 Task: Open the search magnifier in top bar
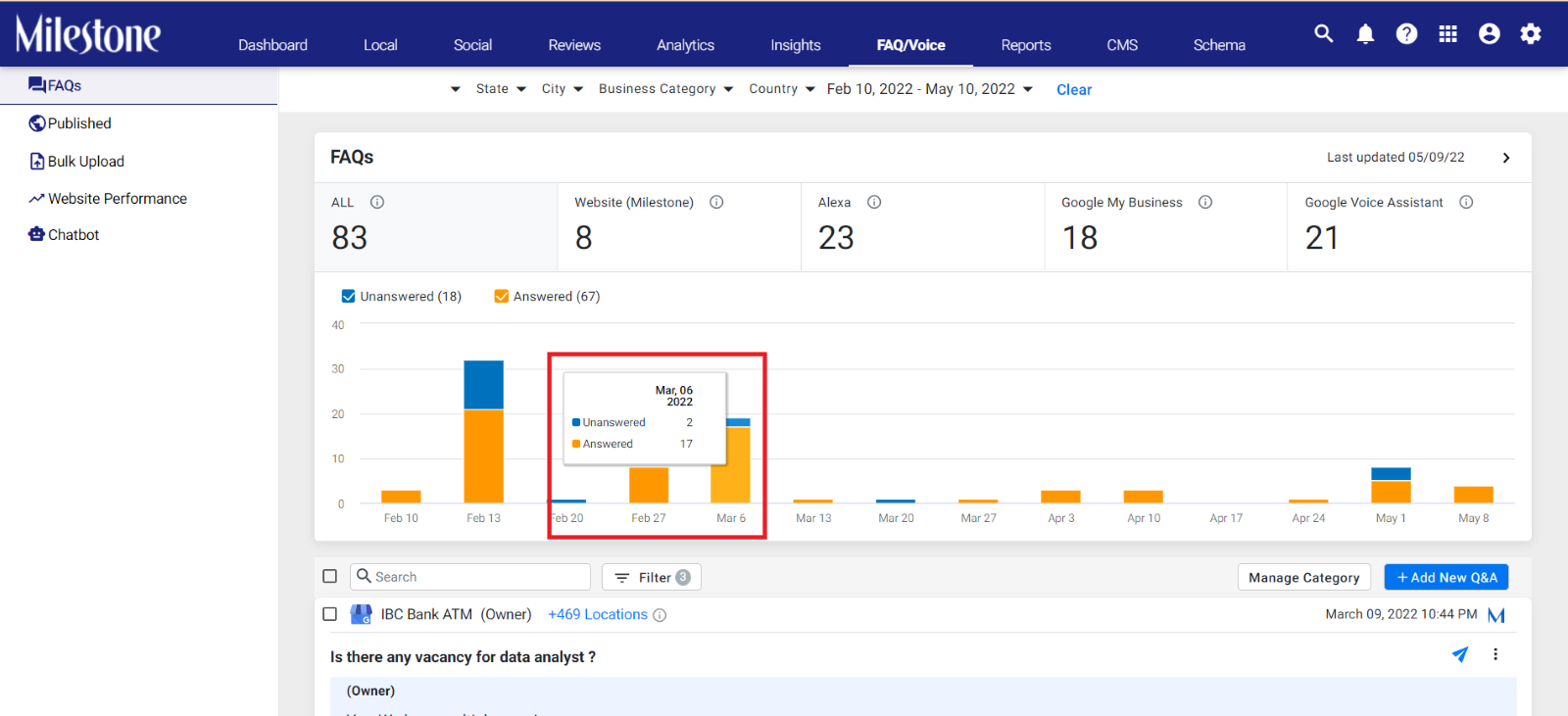[1323, 33]
